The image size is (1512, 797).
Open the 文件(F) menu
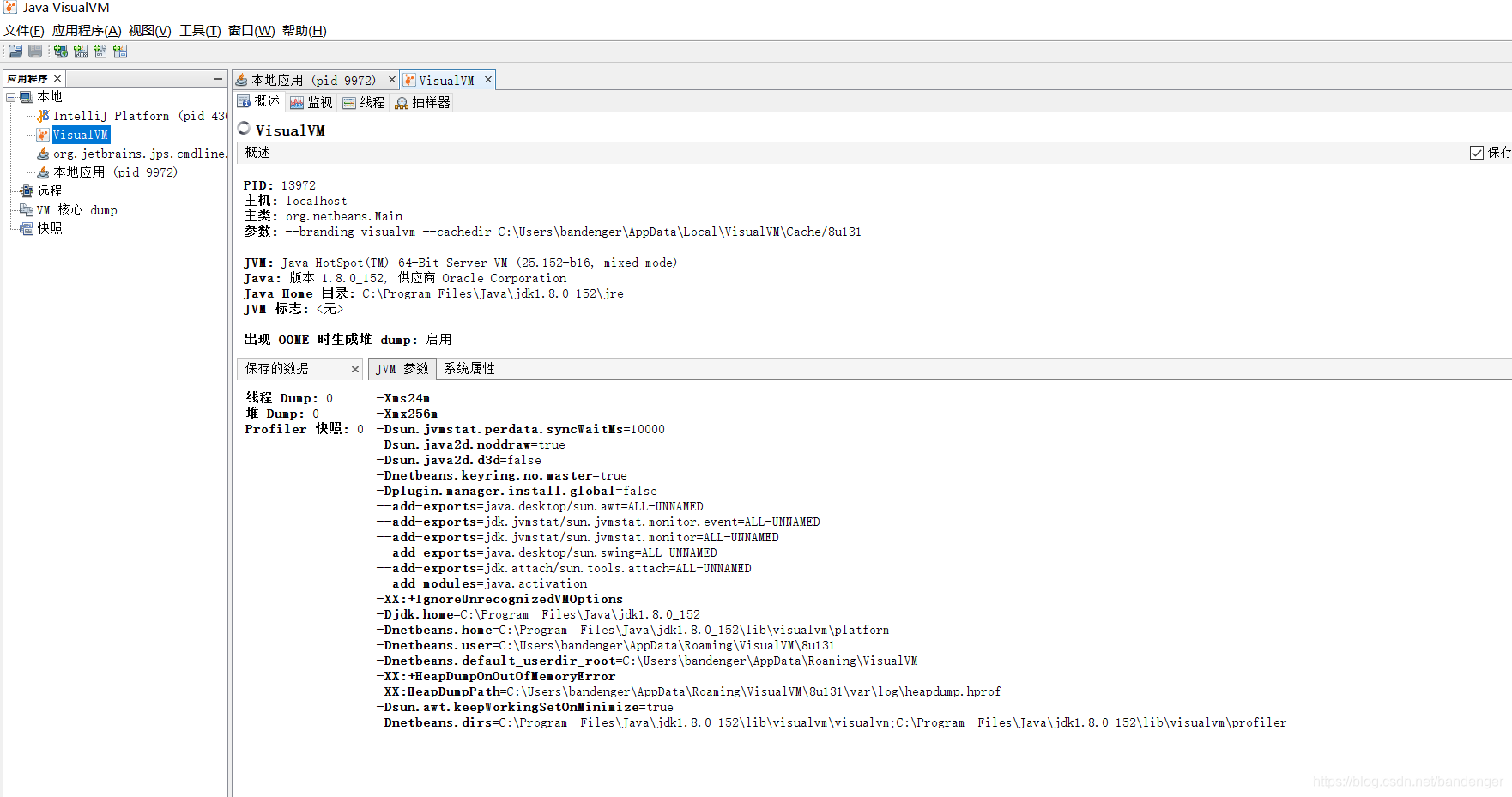pyautogui.click(x=24, y=31)
